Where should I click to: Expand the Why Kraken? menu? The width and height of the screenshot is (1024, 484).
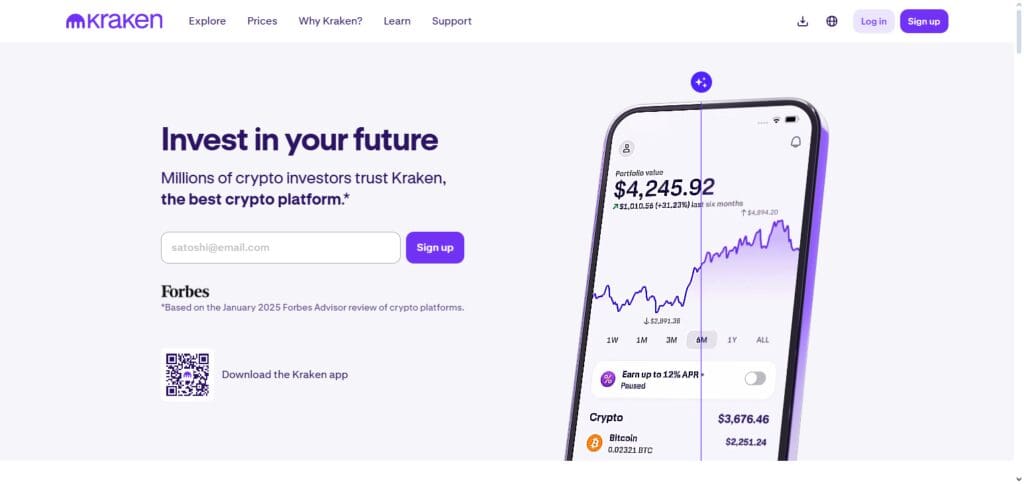point(330,21)
